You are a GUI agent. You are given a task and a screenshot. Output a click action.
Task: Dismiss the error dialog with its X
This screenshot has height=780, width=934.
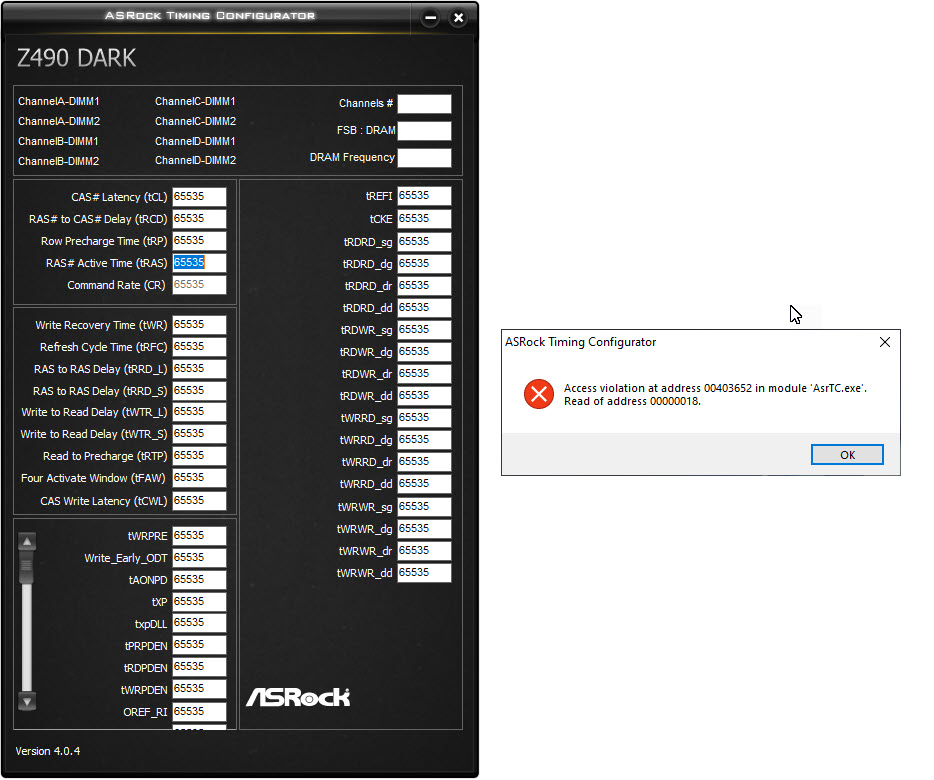(x=885, y=342)
